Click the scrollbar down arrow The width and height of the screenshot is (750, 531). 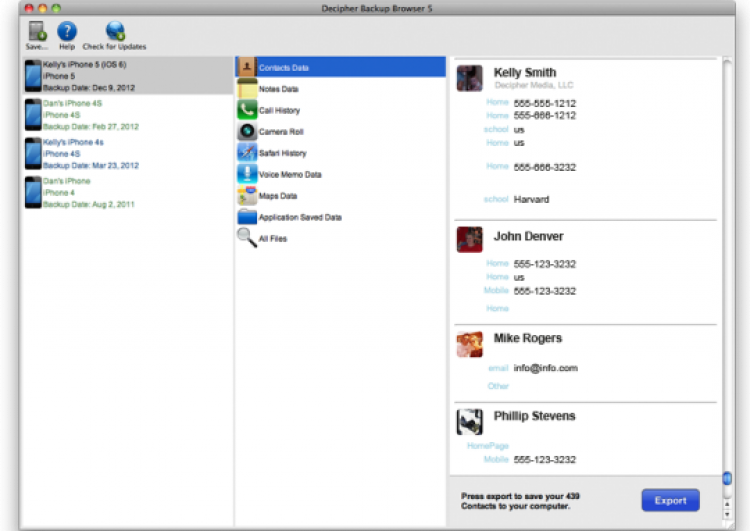727,515
